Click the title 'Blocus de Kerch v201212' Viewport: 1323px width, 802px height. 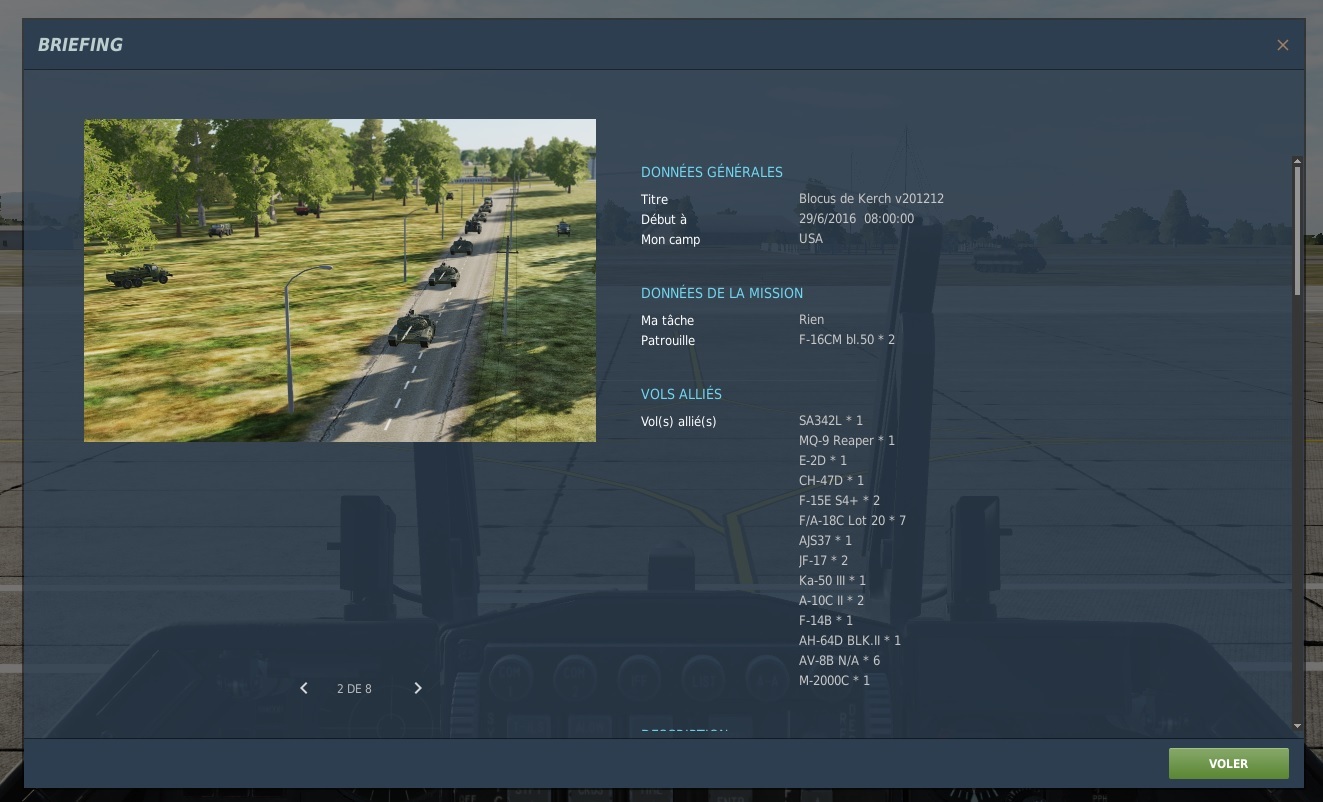tap(871, 199)
